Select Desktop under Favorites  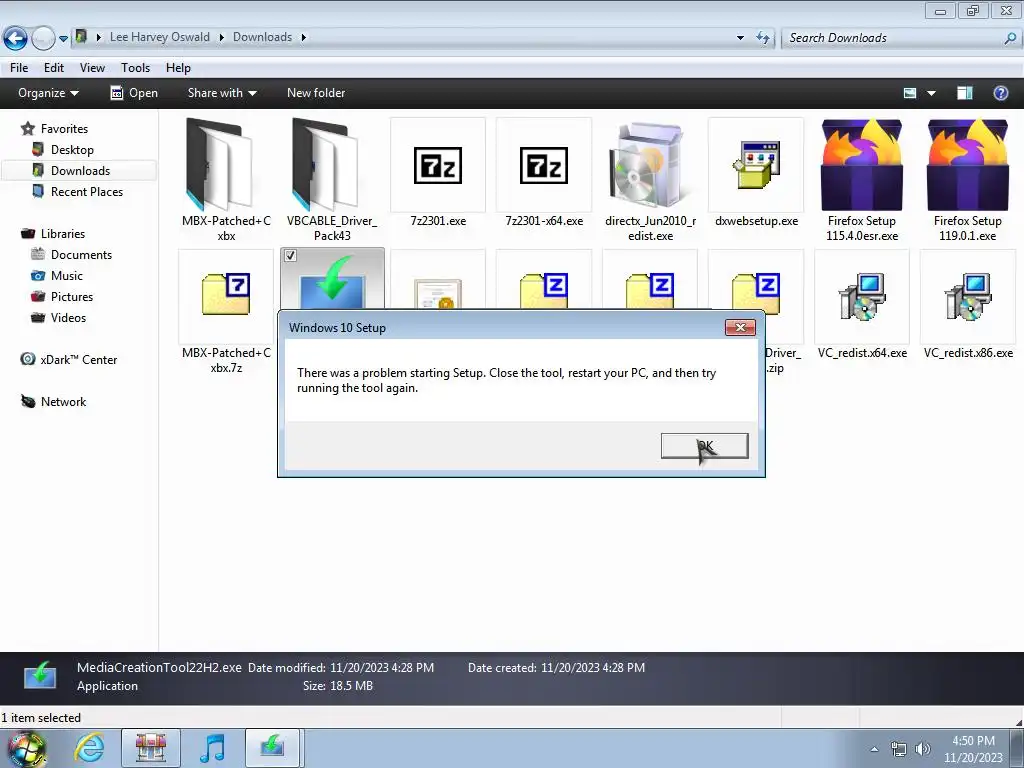coord(72,150)
